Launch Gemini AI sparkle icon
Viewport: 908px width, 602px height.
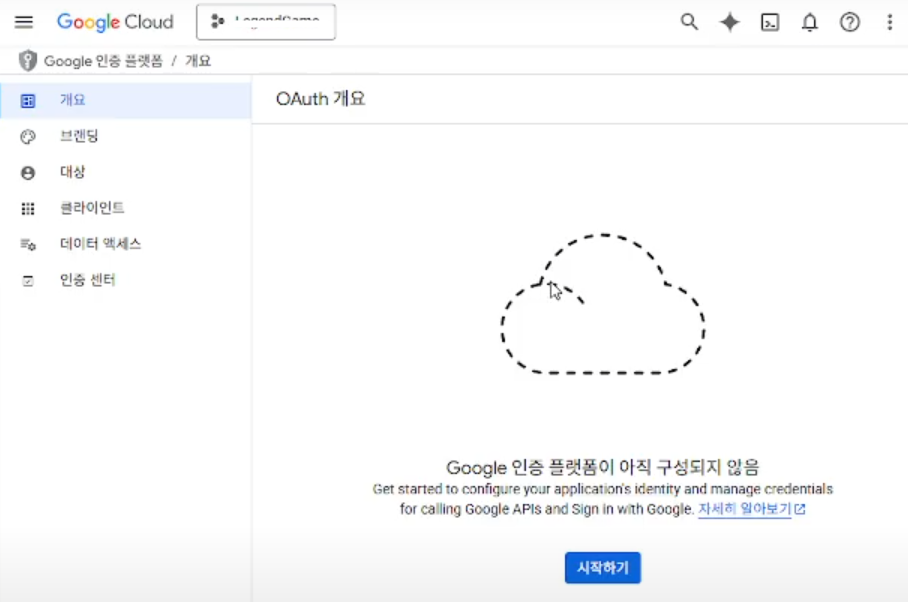pyautogui.click(x=730, y=22)
